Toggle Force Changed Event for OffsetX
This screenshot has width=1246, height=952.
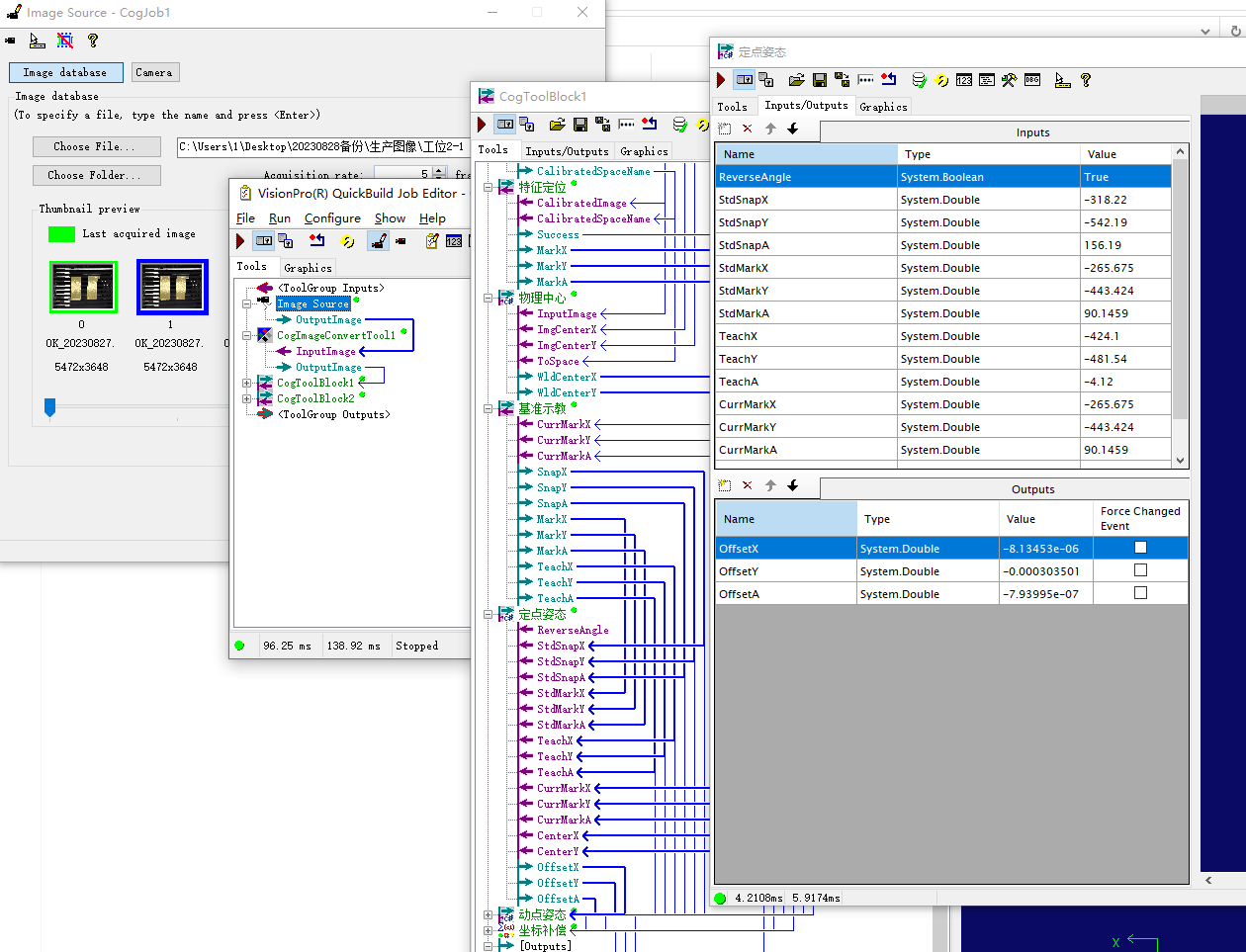pyautogui.click(x=1140, y=548)
